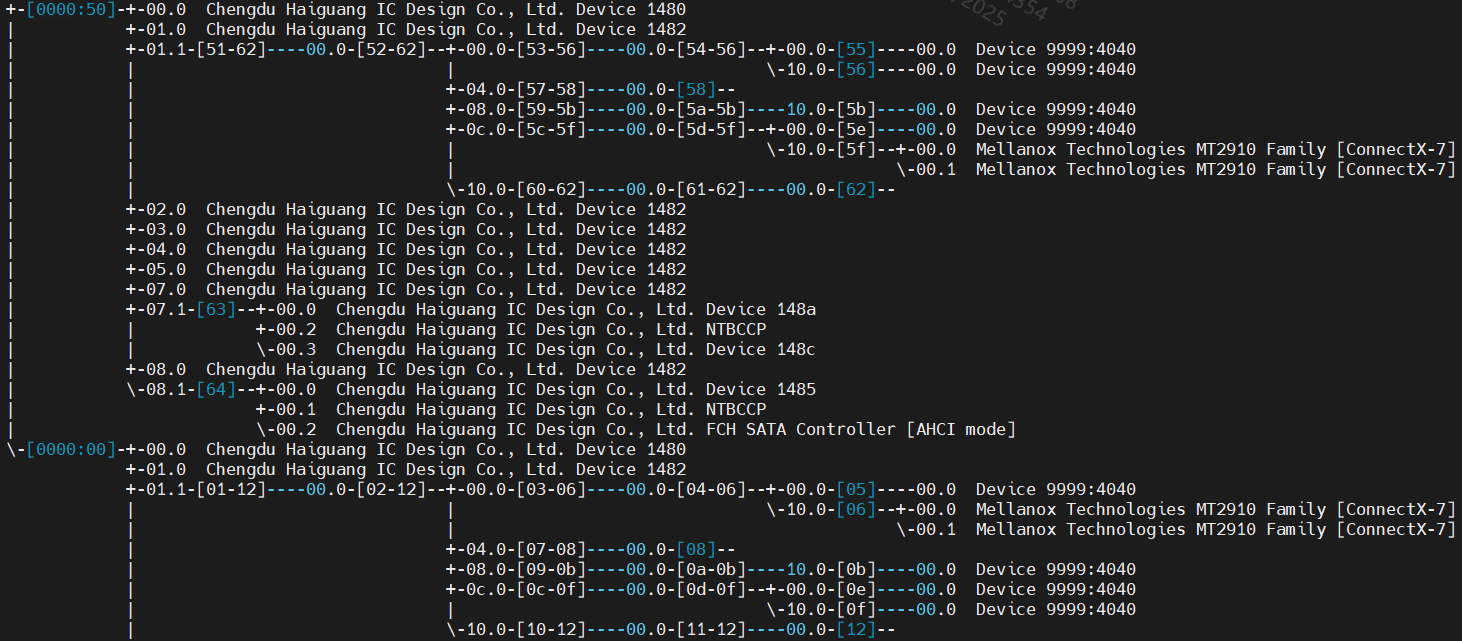Click bus range [5c-5f]
This screenshot has height=641, width=1462.
coord(551,129)
